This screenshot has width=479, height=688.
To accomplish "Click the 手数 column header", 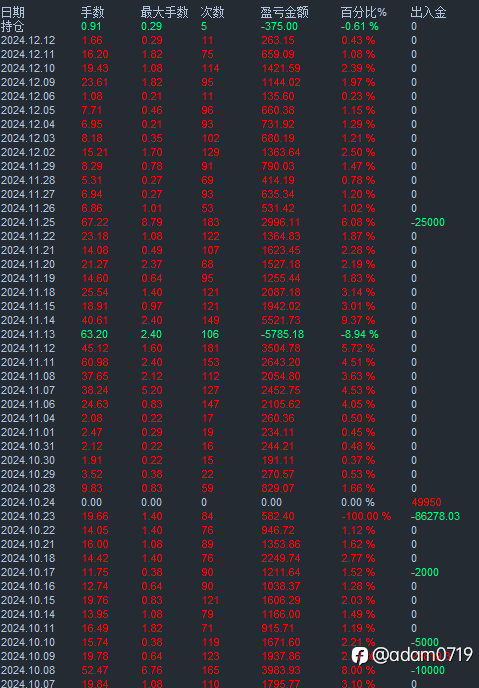I will pyautogui.click(x=93, y=12).
